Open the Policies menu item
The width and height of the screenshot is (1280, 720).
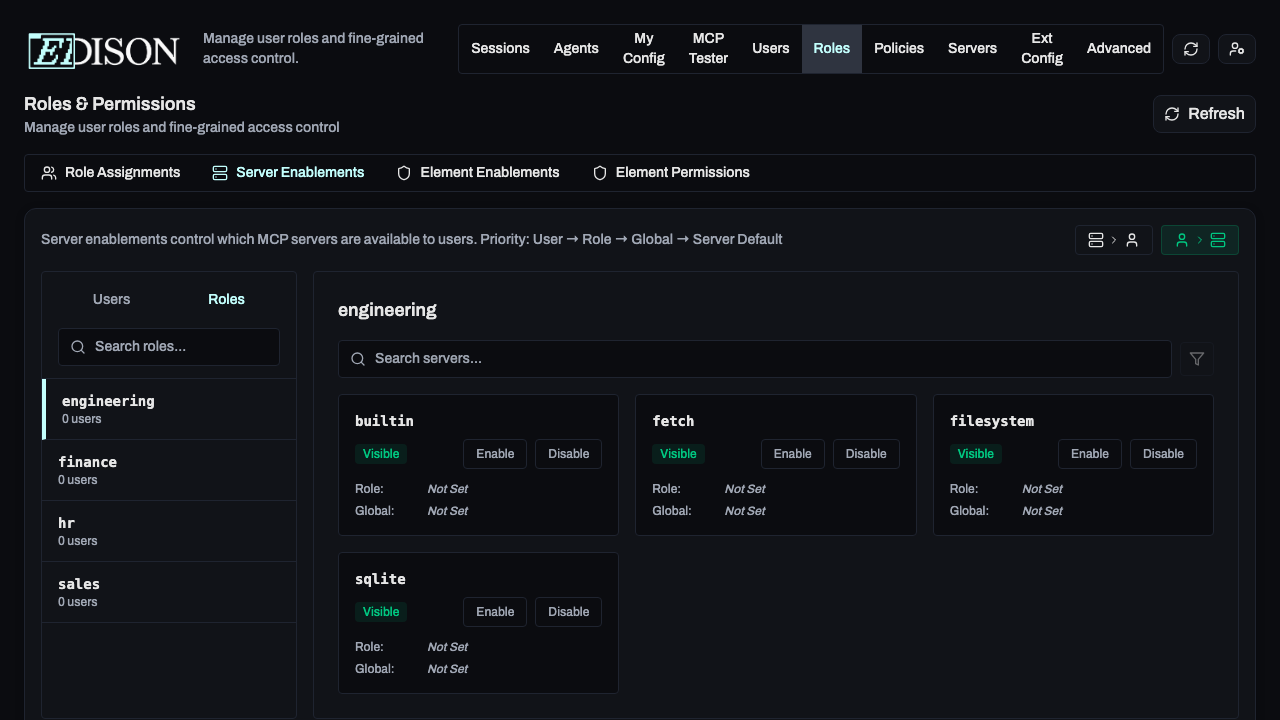click(x=898, y=49)
